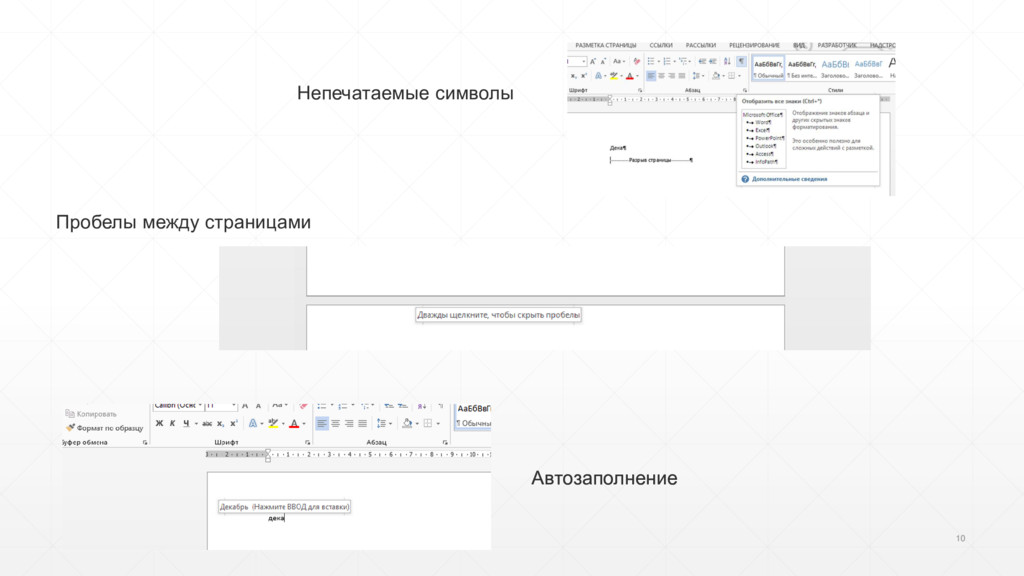This screenshot has height=576, width=1024.
Task: Center text in Автозаполнение screenshot
Action: coord(336,424)
